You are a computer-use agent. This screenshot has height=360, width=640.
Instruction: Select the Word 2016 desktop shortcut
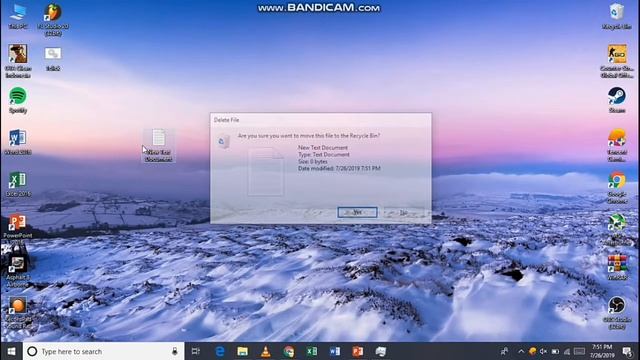[x=18, y=142]
